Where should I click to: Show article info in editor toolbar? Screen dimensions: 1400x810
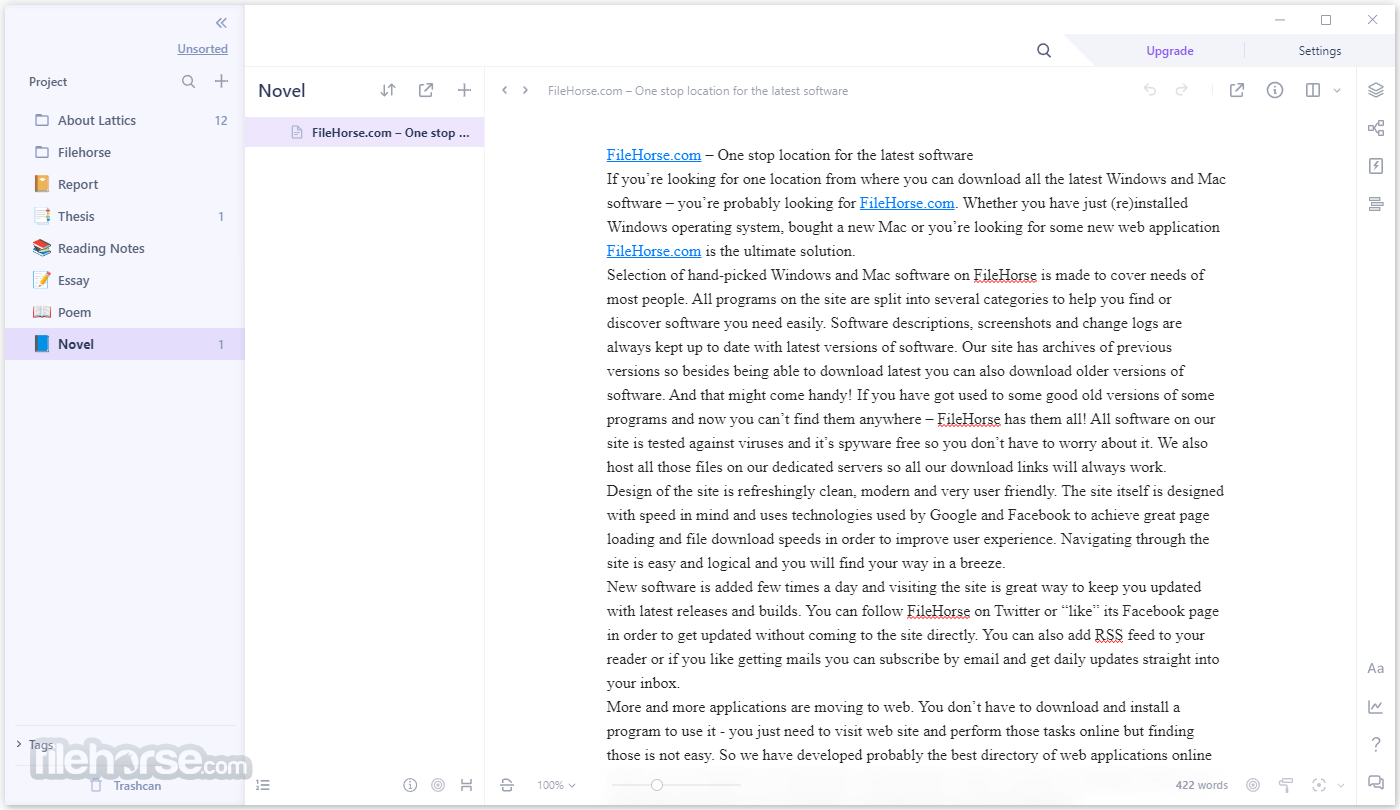point(1275,90)
